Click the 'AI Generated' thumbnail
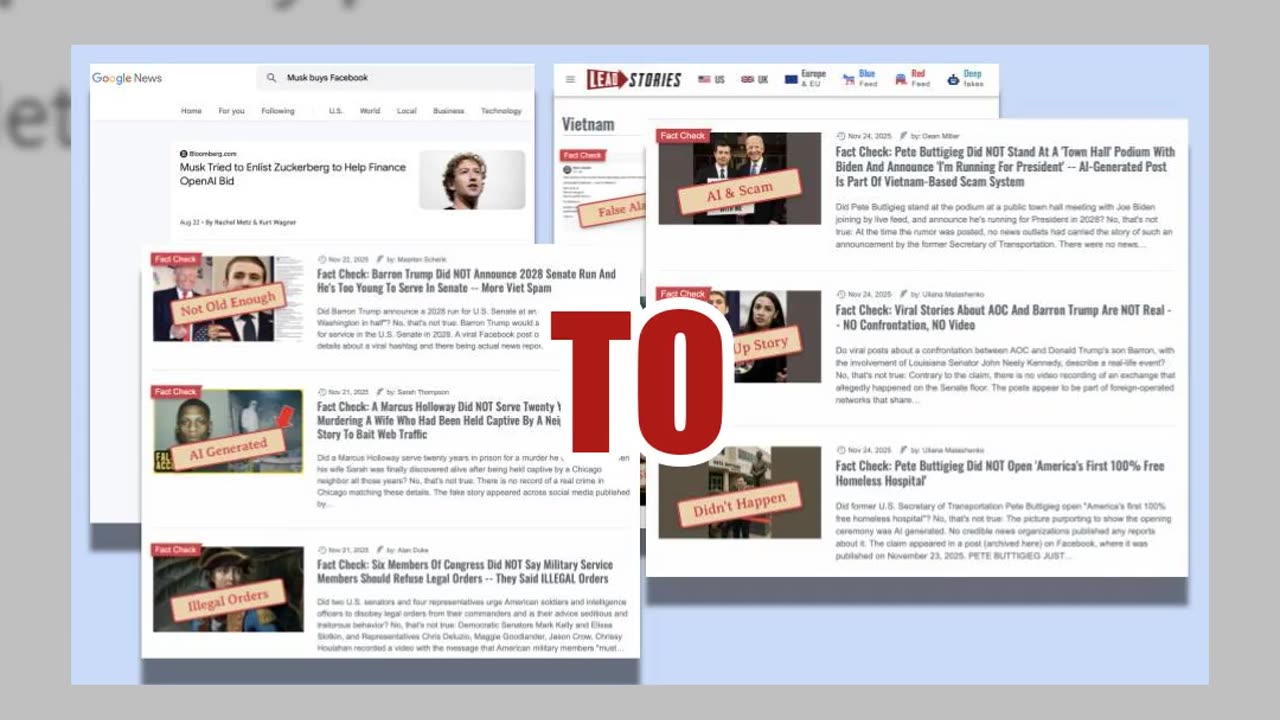 click(x=228, y=431)
